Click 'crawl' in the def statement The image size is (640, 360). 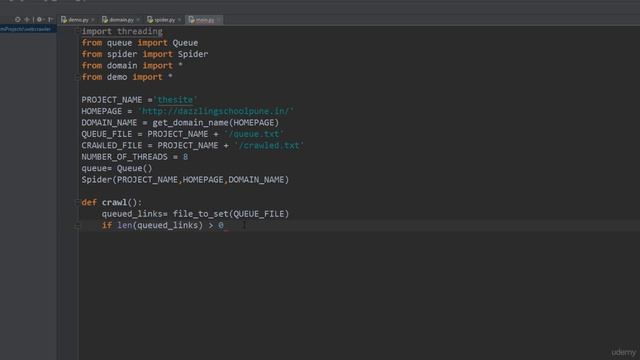point(114,202)
